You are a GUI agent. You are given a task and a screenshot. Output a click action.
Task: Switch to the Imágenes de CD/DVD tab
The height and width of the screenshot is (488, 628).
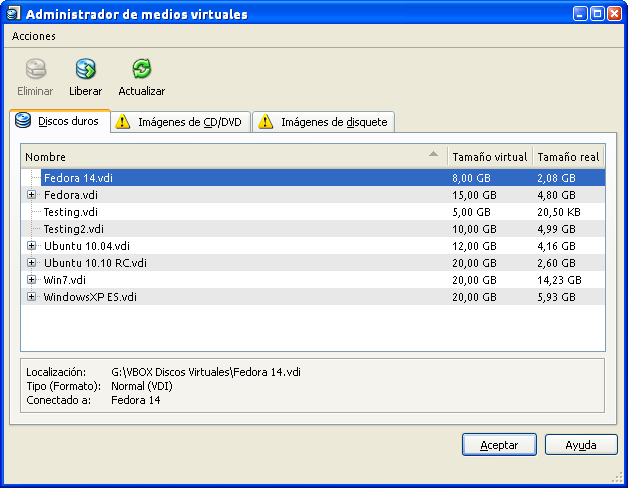click(x=181, y=122)
